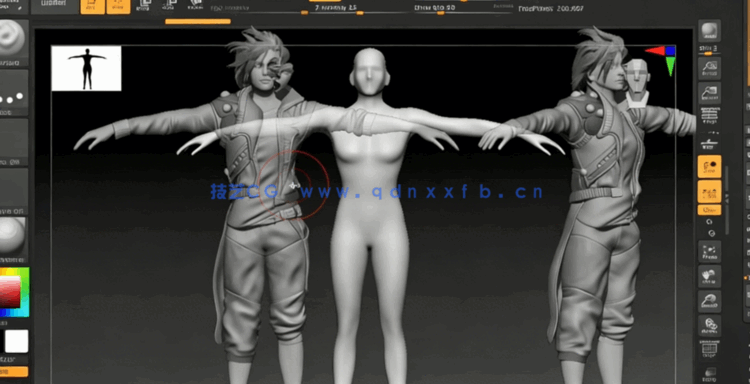Click the Scroll canvas icon on right shelf
This screenshot has height=384, width=750.
click(x=709, y=67)
